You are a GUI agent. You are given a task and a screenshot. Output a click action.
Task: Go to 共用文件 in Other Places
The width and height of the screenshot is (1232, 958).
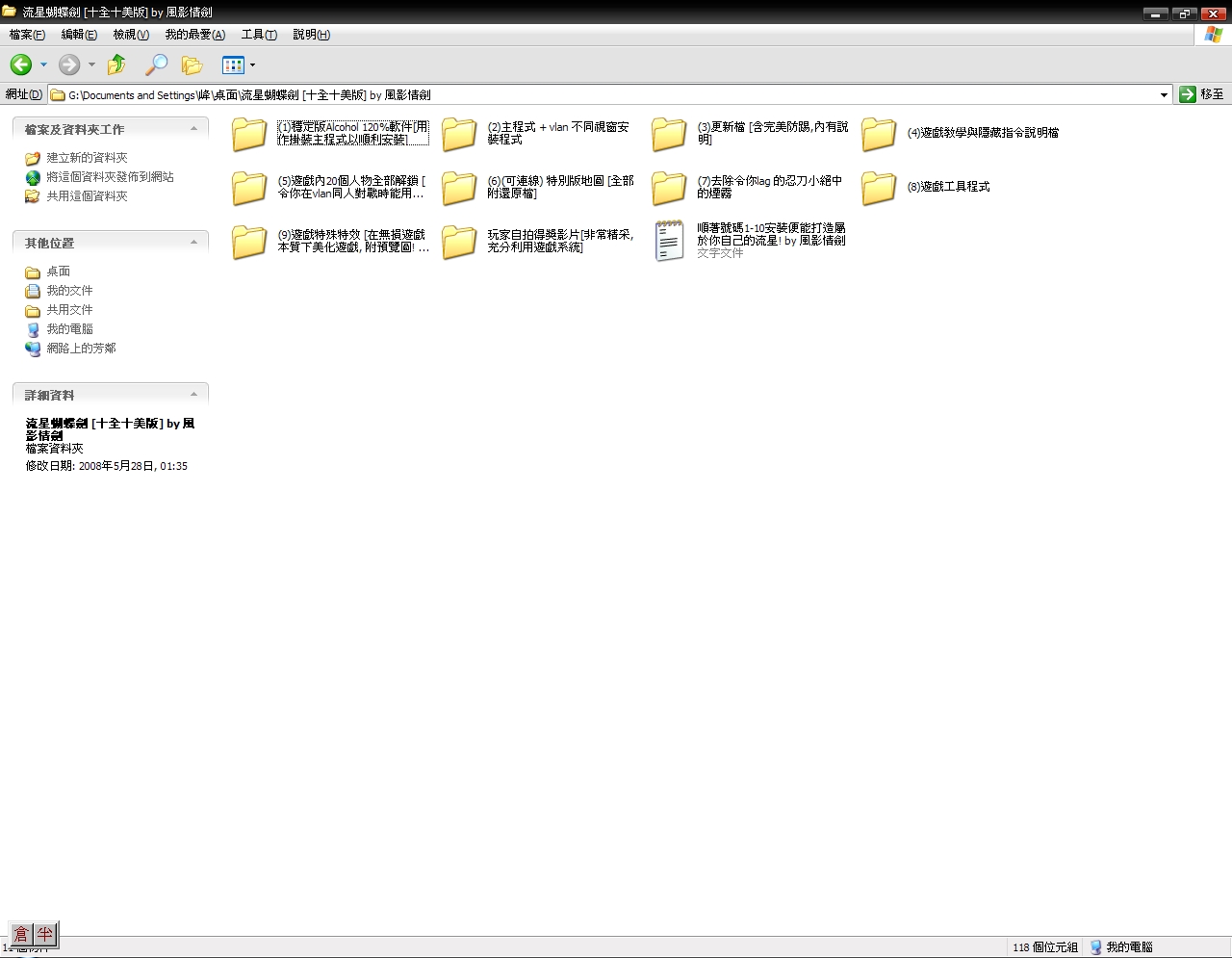pyautogui.click(x=70, y=310)
